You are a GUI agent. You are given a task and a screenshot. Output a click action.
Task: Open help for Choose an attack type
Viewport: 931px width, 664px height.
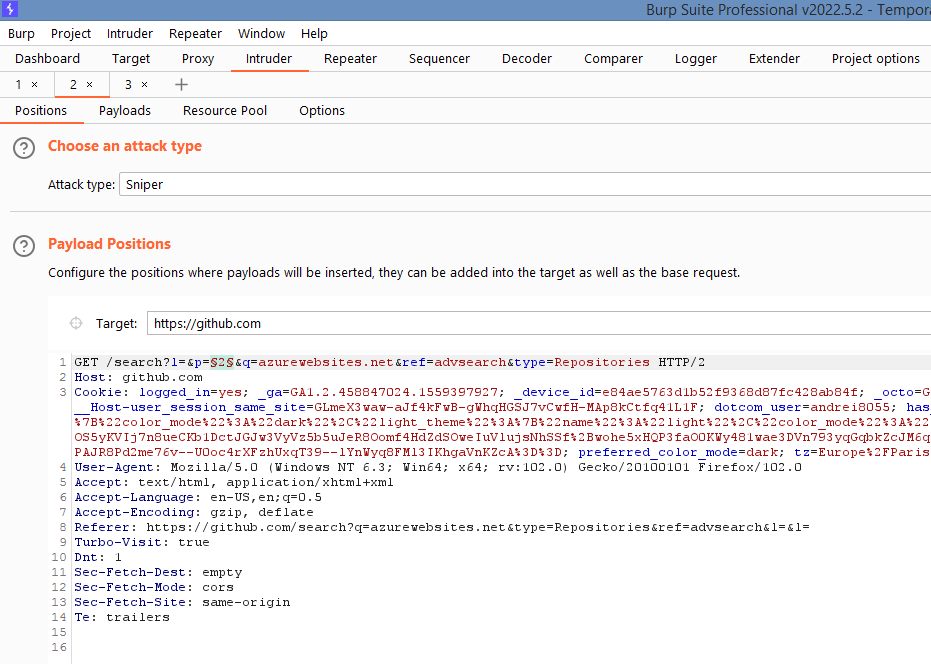coord(24,148)
